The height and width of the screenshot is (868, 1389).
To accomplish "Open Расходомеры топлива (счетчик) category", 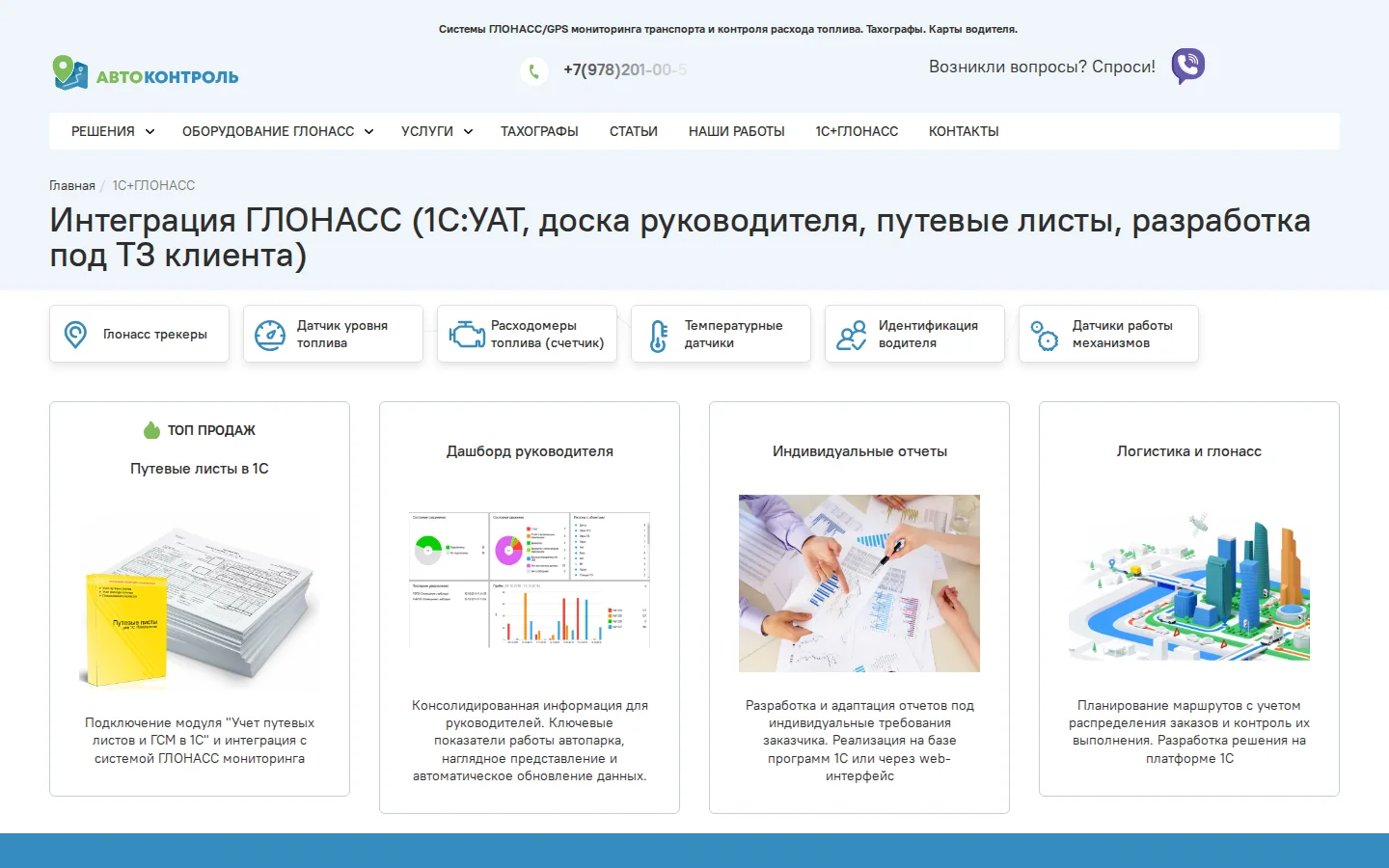I will pyautogui.click(x=527, y=334).
